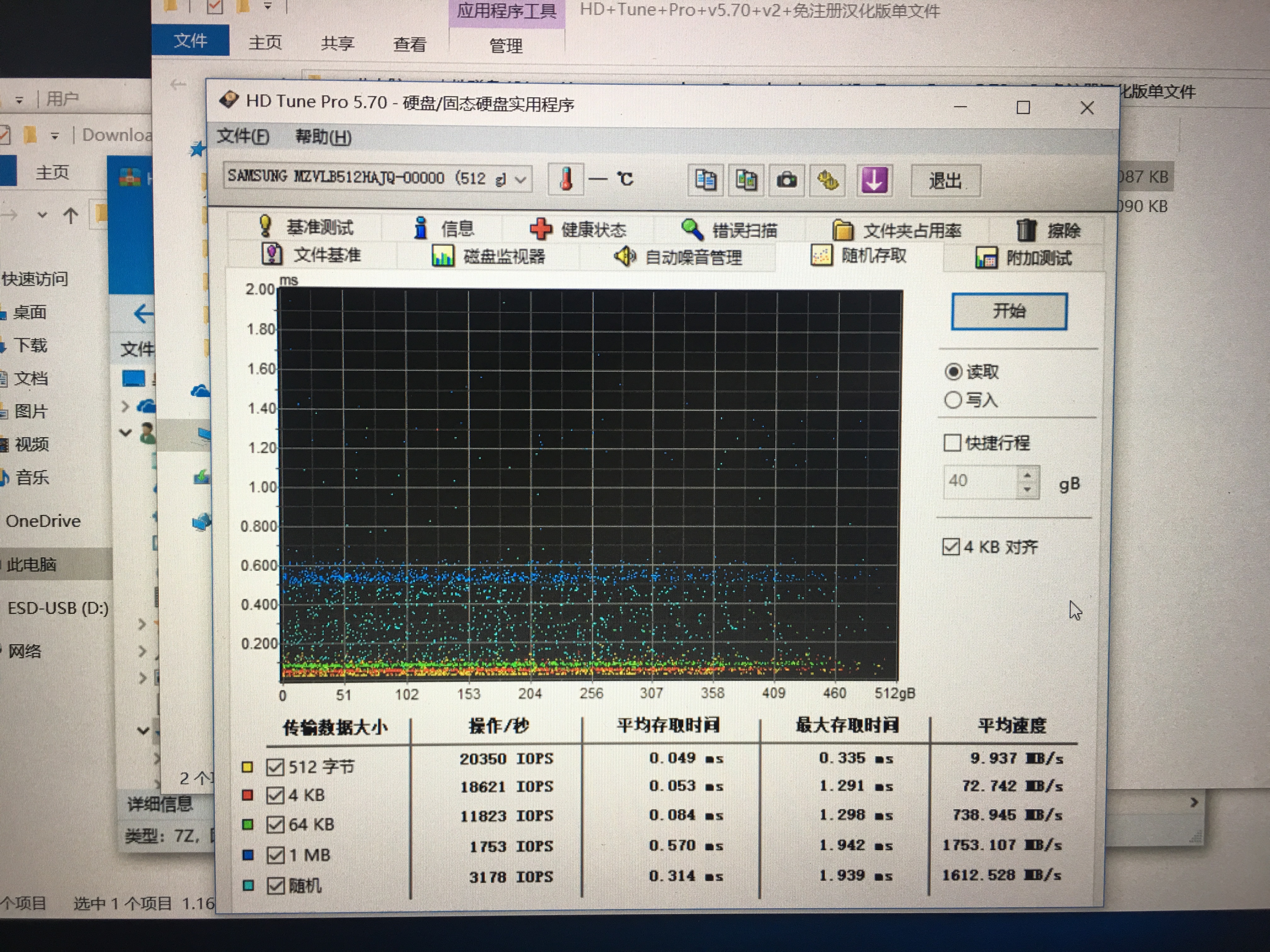This screenshot has width=1270, height=952.
Task: Click the temperature thermometer icon
Action: click(566, 180)
